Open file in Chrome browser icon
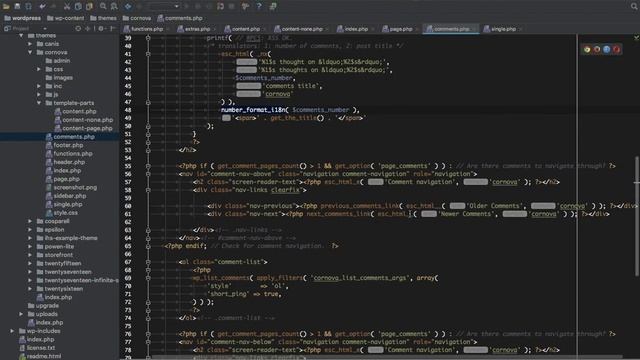Image resolution: width=640 pixels, height=360 pixels. click(587, 49)
